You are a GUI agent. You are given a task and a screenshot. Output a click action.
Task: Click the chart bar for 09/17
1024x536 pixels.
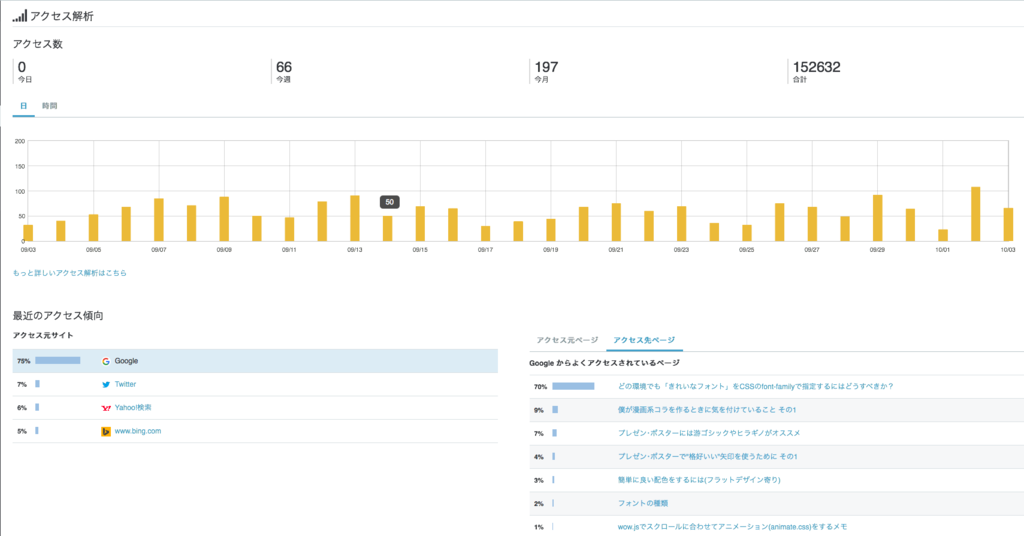[x=485, y=234]
